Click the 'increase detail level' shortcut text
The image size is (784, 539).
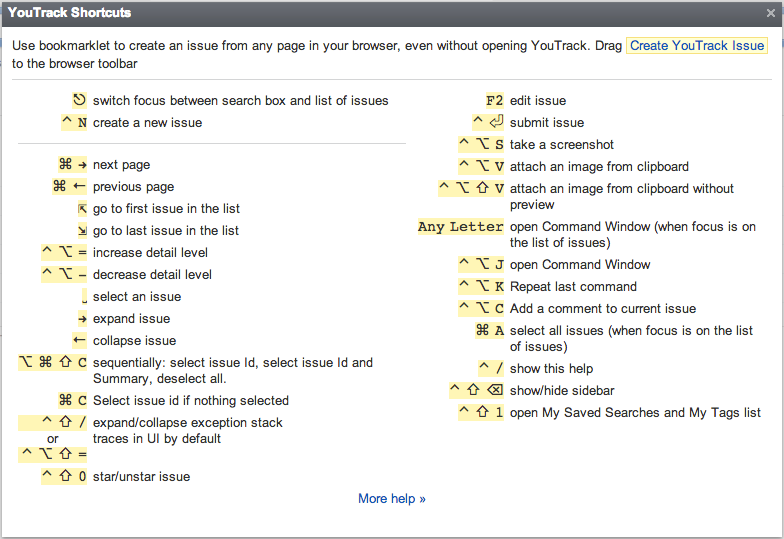[x=151, y=253]
